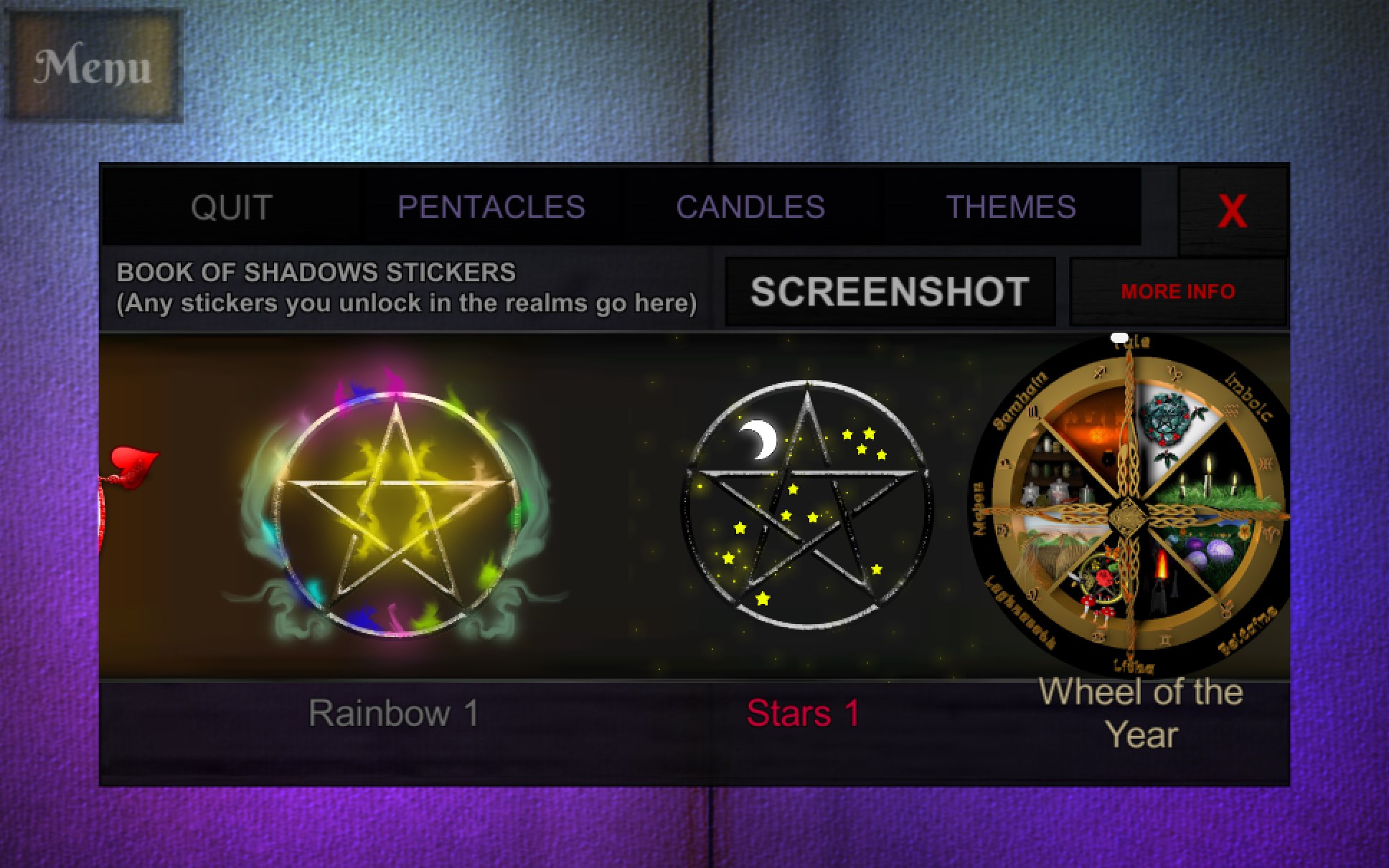
Task: Go to the THEMES tab
Action: [1011, 208]
